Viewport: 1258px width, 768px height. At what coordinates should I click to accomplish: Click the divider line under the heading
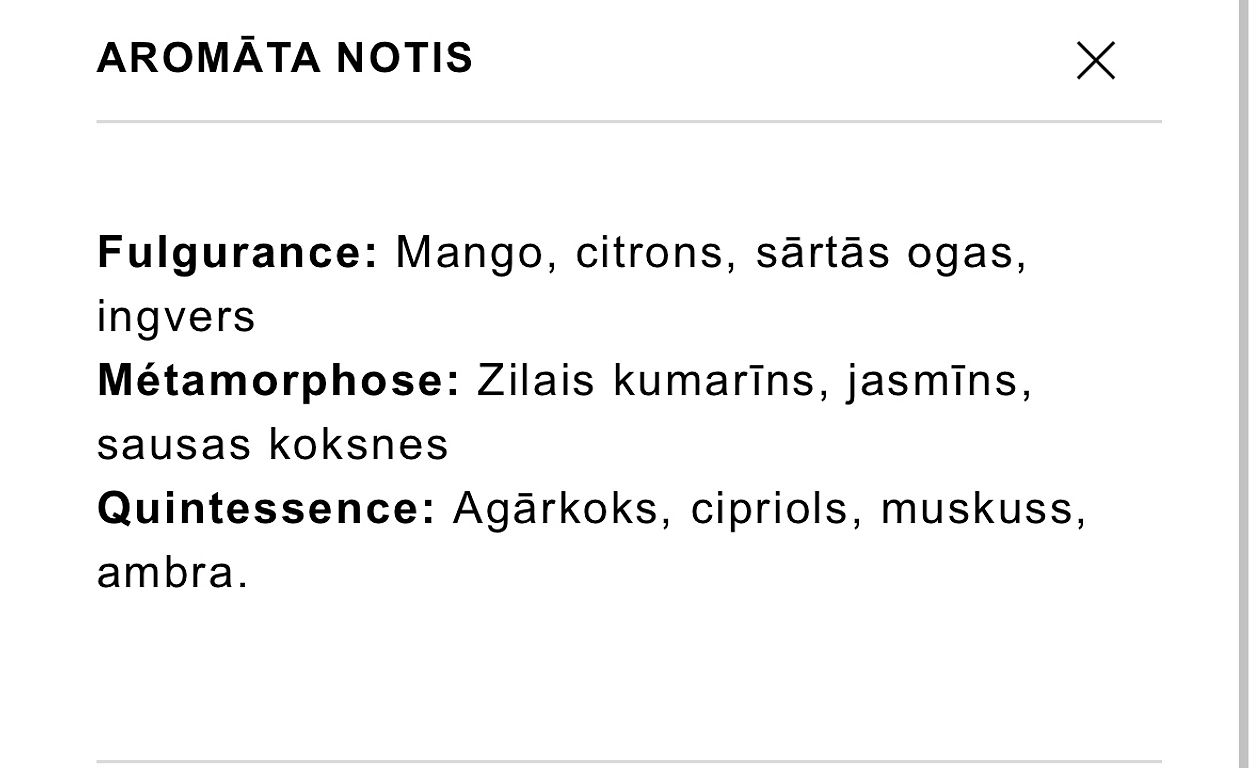[x=629, y=122]
